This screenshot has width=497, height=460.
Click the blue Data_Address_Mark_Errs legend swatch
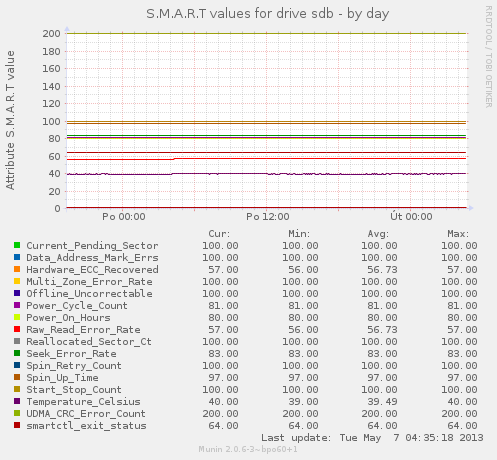click(x=17, y=257)
